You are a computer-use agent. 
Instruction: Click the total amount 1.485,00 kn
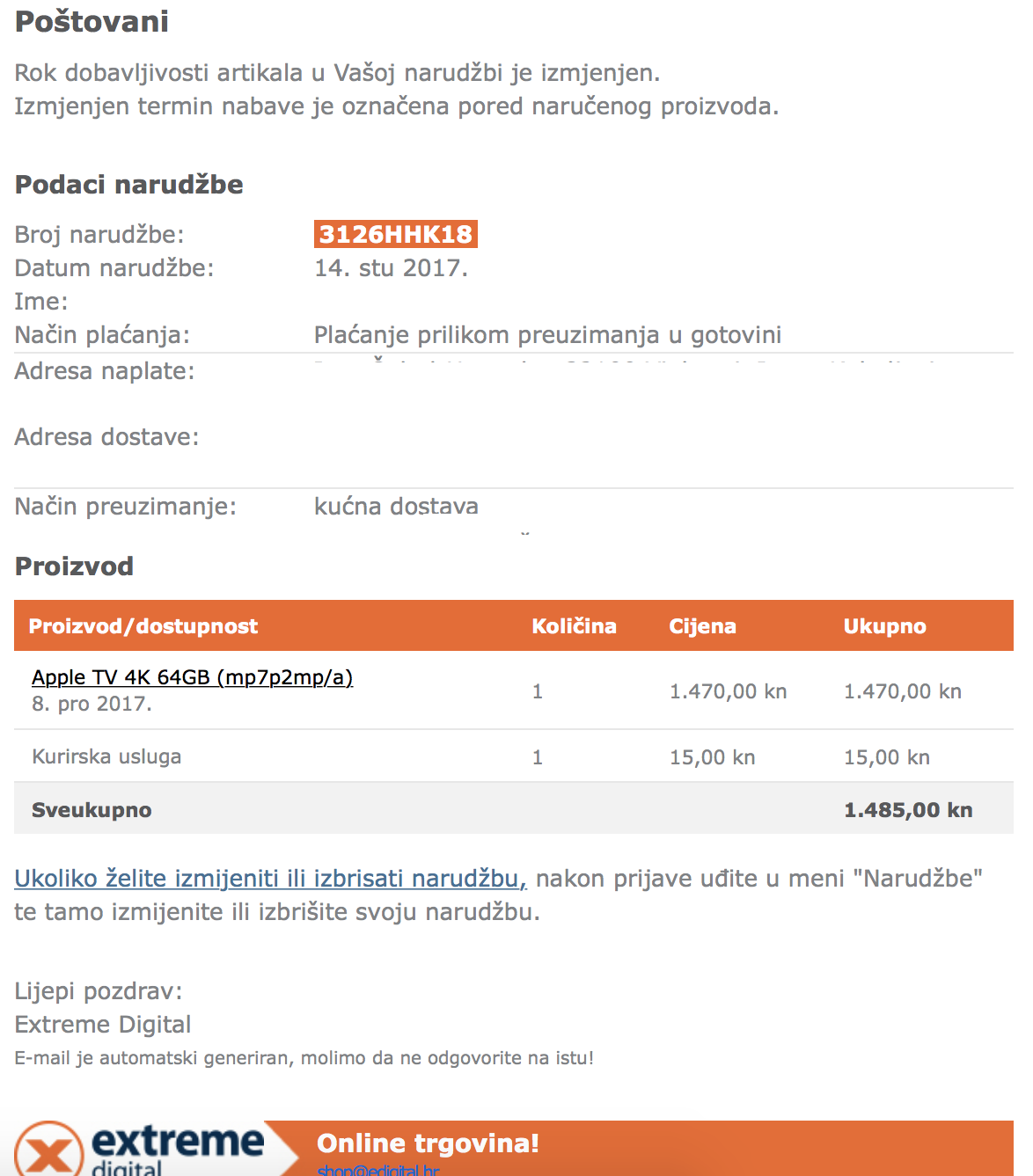(x=908, y=810)
